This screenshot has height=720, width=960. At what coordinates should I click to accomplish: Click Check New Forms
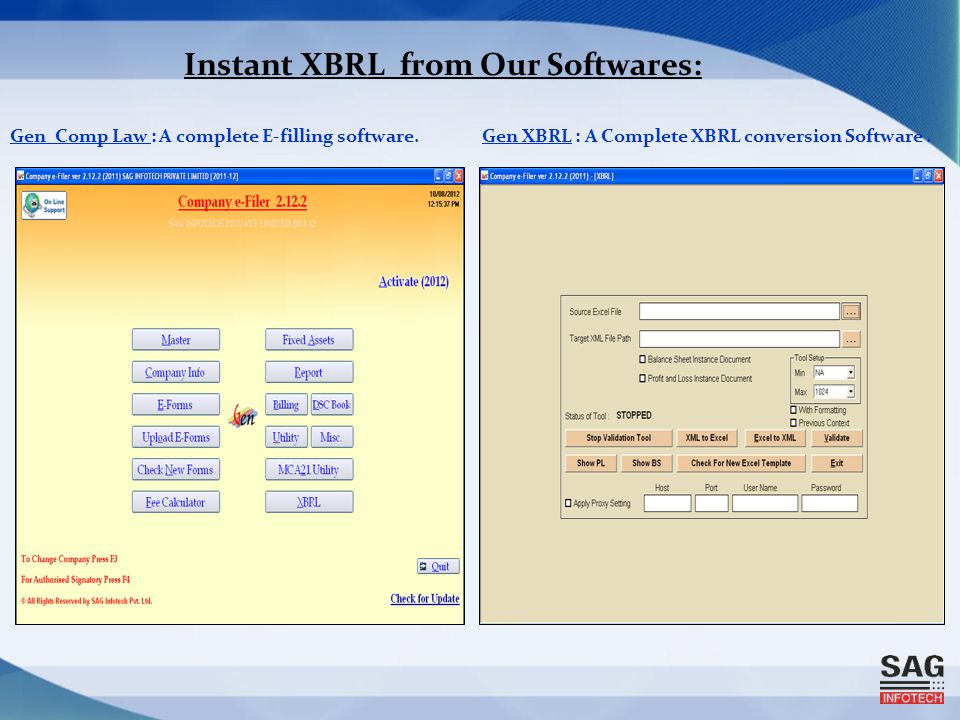[176, 470]
